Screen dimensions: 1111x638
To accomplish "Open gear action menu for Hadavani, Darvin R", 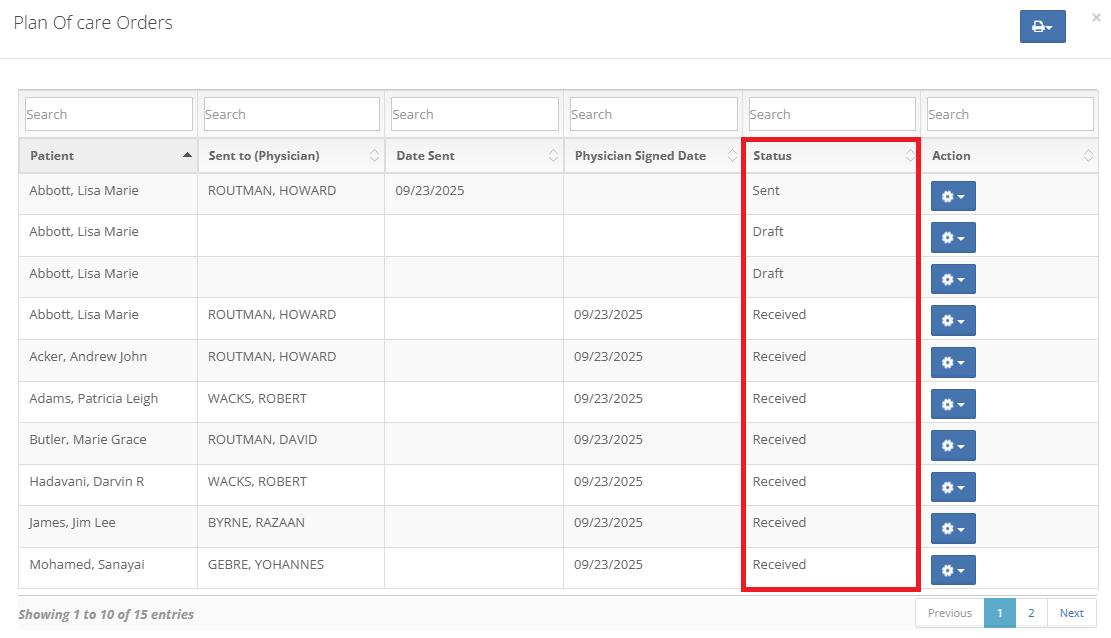I will pos(952,487).
